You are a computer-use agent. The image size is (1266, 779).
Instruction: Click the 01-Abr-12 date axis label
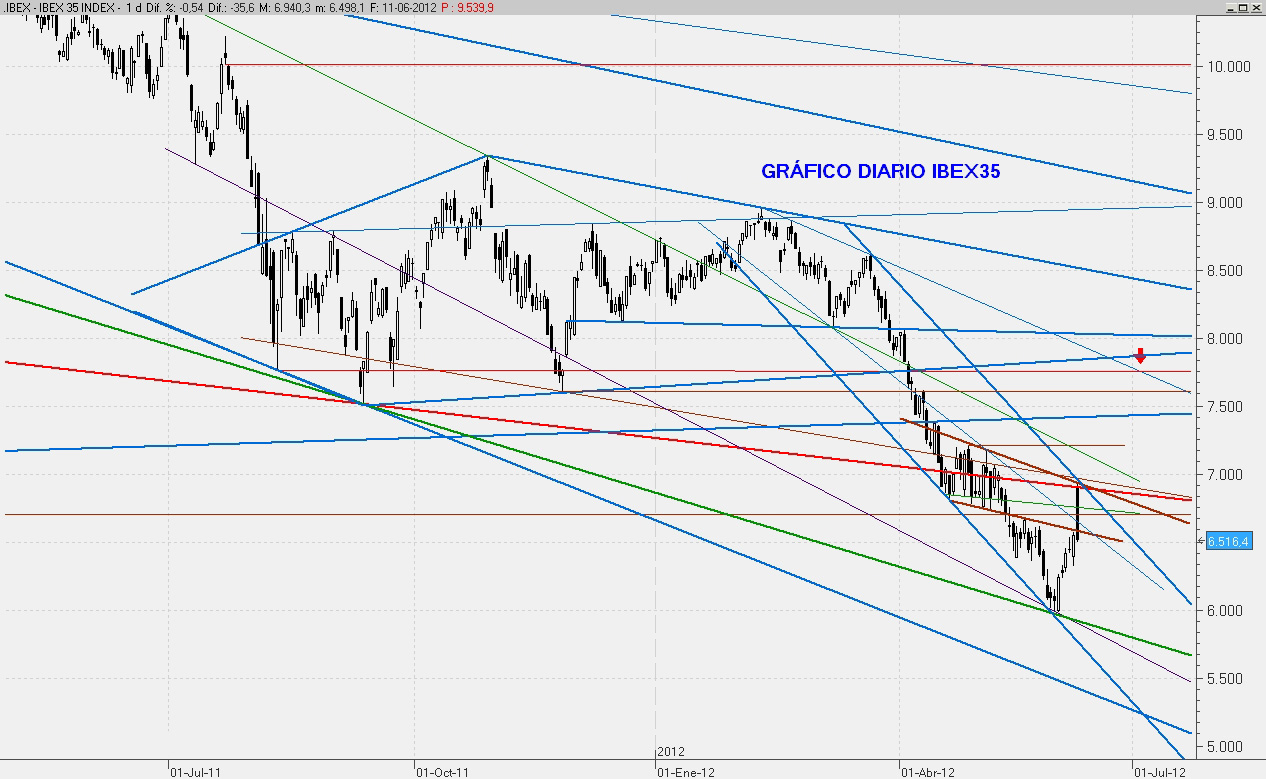[x=929, y=771]
